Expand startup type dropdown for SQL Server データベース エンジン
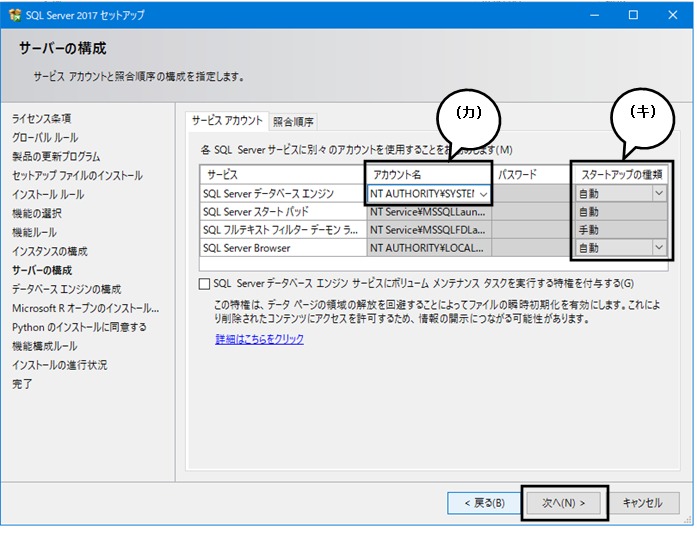 pos(659,193)
